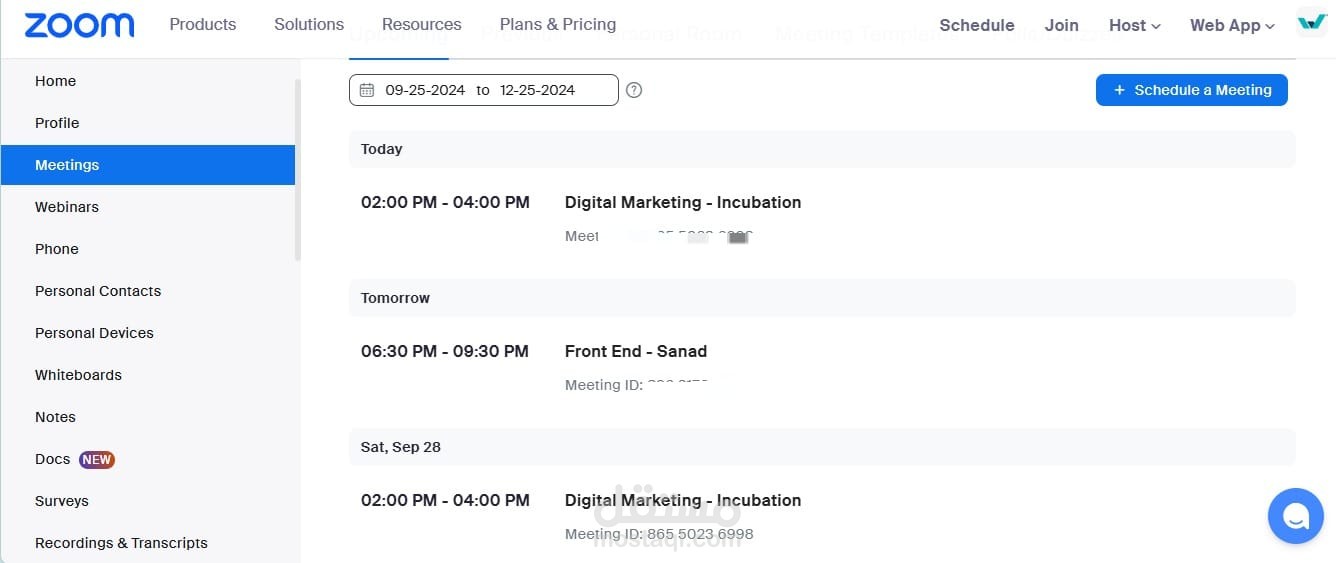This screenshot has width=1336, height=563.
Task: Open the calendar icon in date range
Action: click(367, 90)
